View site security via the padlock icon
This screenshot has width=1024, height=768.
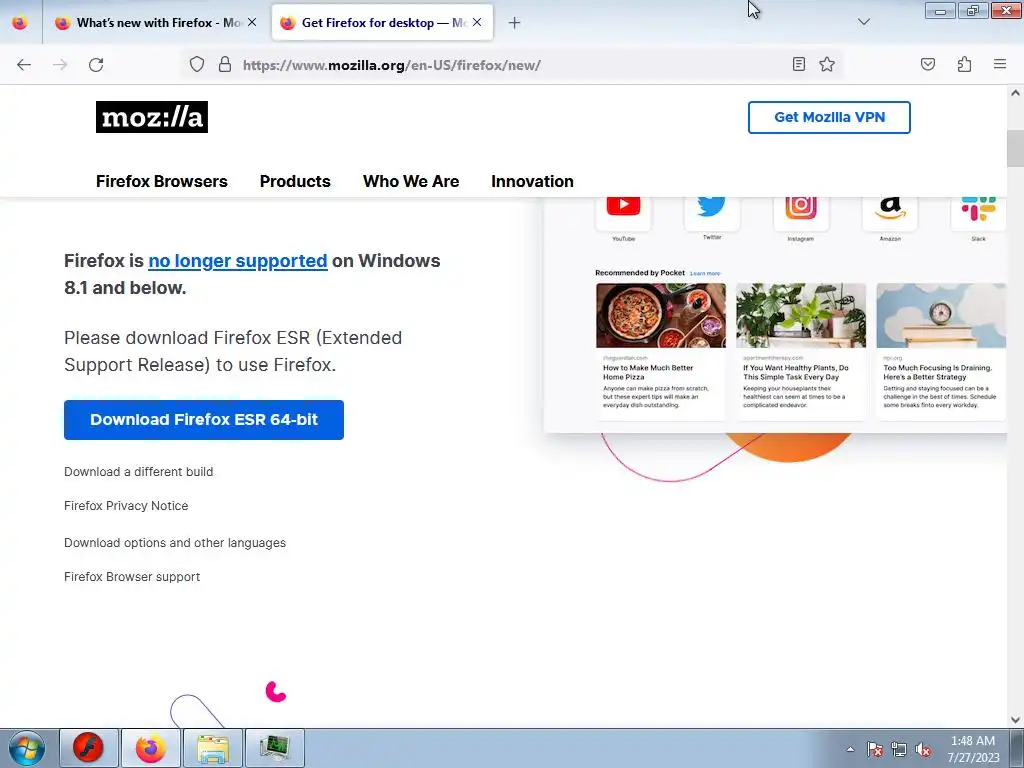tap(225, 64)
